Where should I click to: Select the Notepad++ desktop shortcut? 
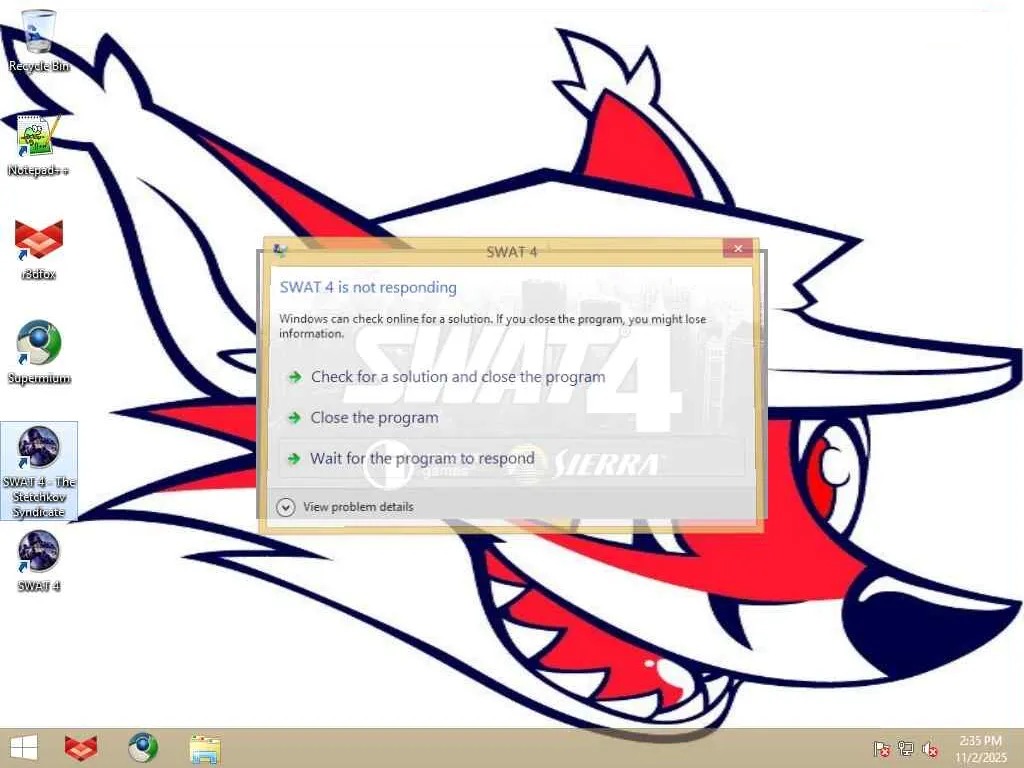pyautogui.click(x=38, y=145)
